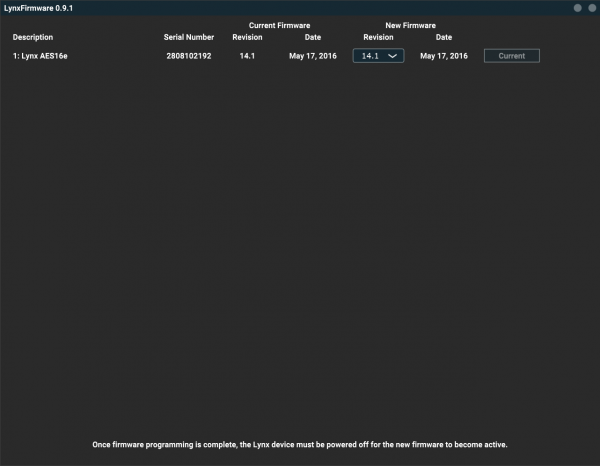Click the New Firmware group heading
This screenshot has width=600, height=466.
411,25
